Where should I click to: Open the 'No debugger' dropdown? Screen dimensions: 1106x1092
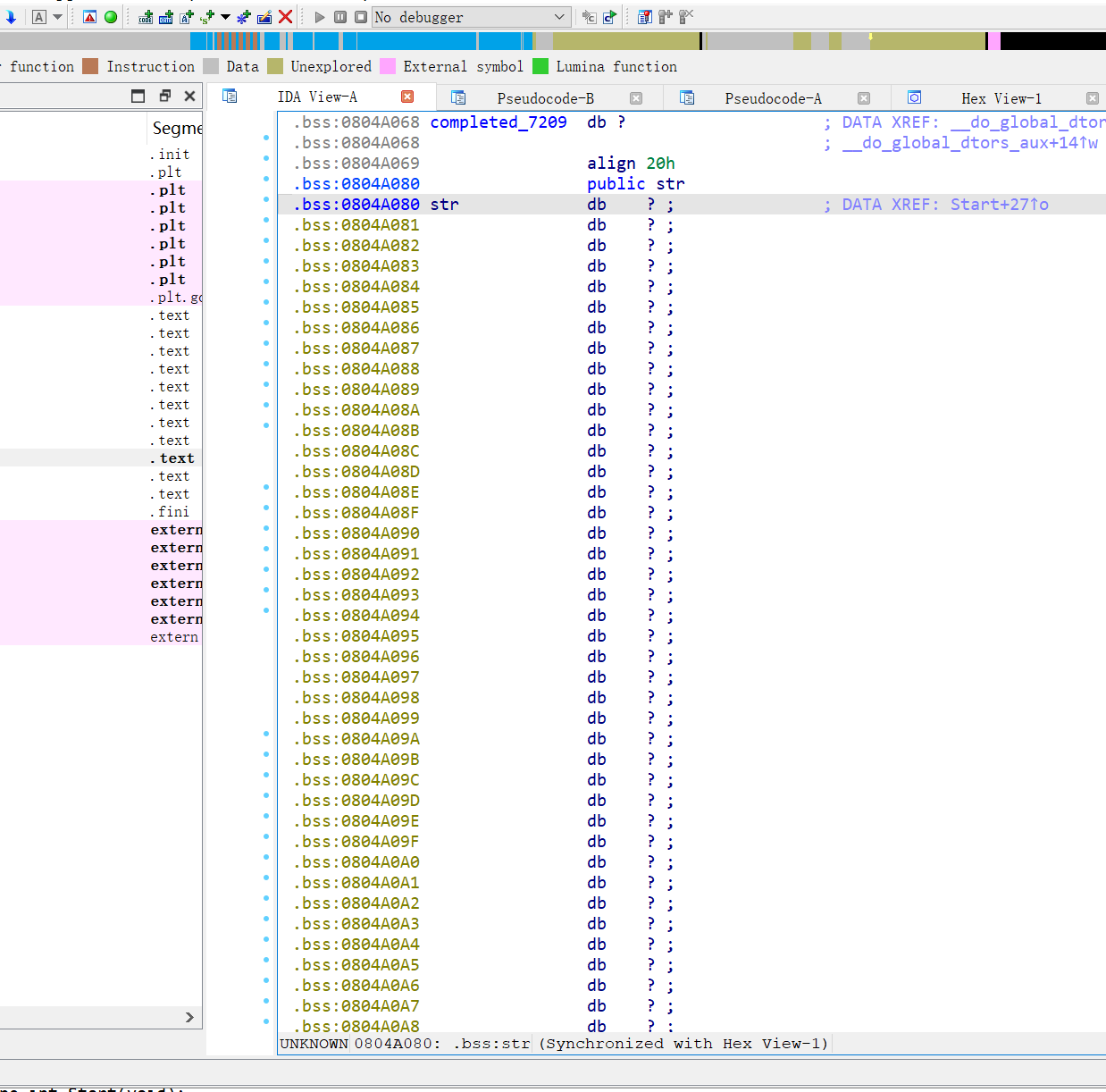pos(472,17)
